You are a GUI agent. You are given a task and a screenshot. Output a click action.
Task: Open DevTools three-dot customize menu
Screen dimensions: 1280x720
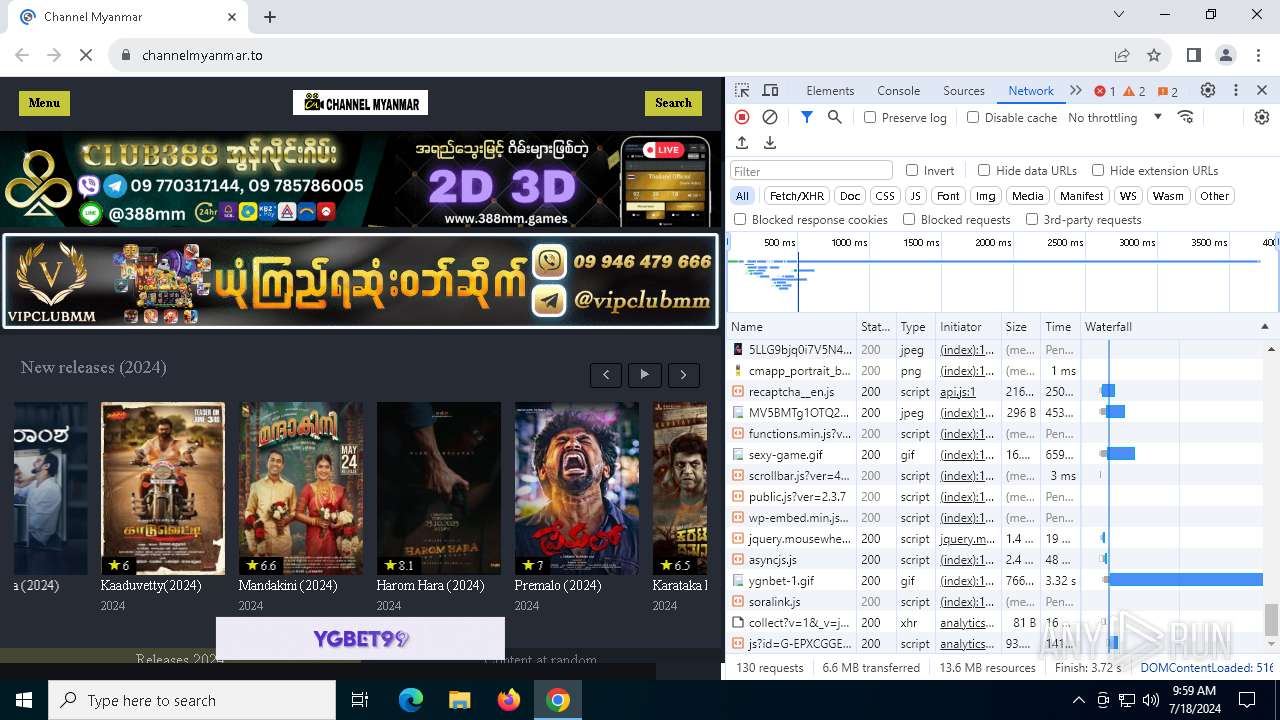1236,90
